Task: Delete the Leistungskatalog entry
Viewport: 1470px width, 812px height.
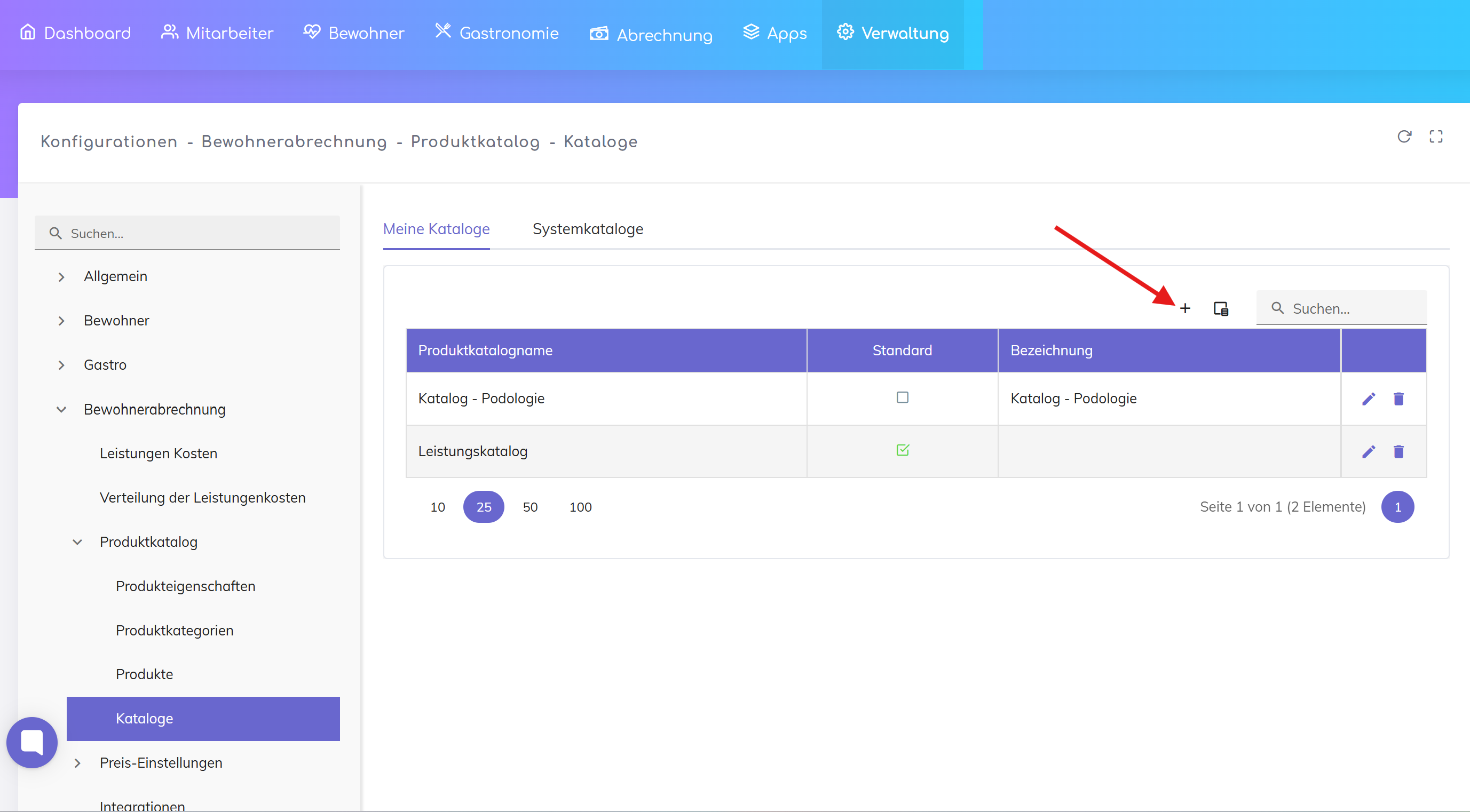Action: click(x=1398, y=452)
